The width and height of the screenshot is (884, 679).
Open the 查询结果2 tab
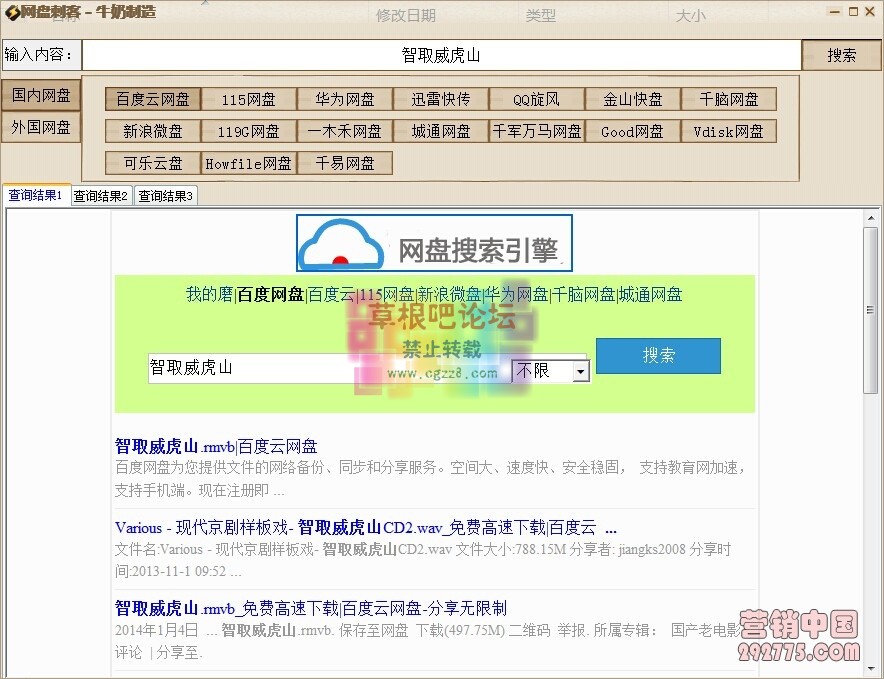100,195
